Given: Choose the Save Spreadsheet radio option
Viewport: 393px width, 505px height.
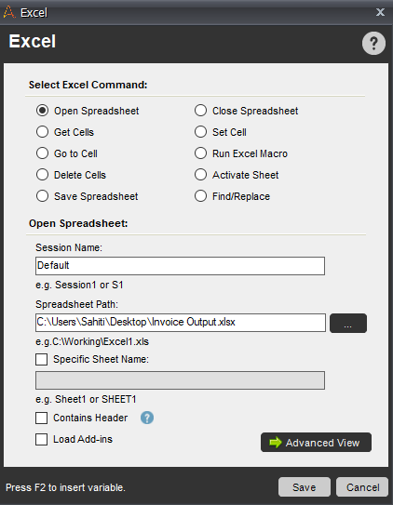Looking at the screenshot, I should tap(42, 196).
